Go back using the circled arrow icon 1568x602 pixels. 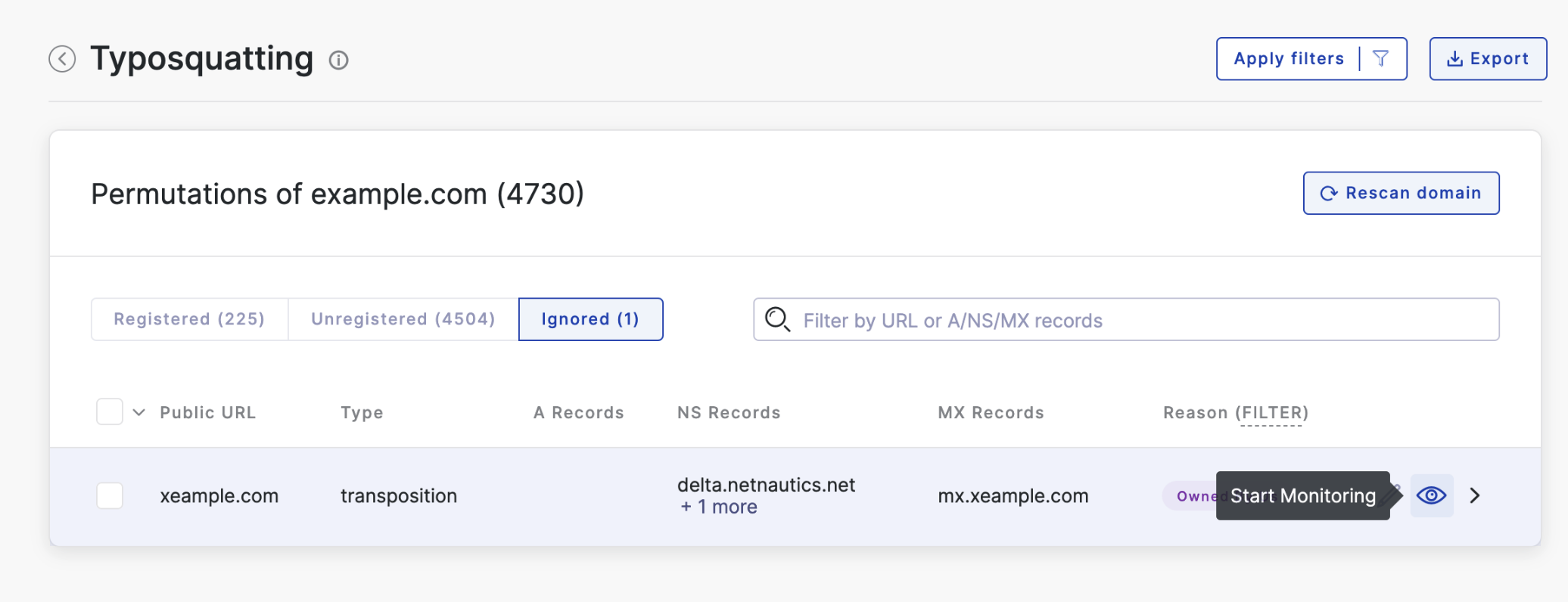tap(62, 59)
